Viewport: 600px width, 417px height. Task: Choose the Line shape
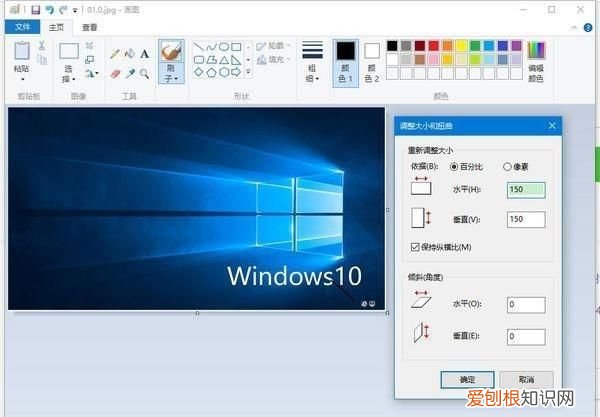tap(199, 47)
